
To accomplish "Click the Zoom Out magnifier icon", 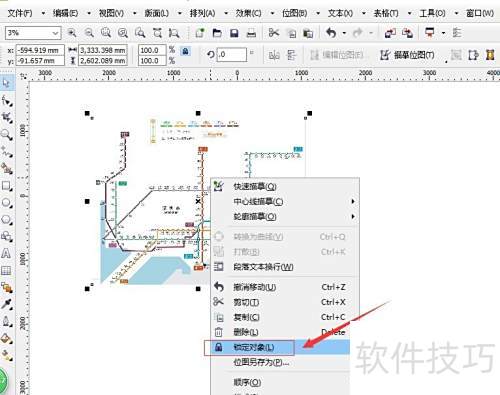I will 89,33.
